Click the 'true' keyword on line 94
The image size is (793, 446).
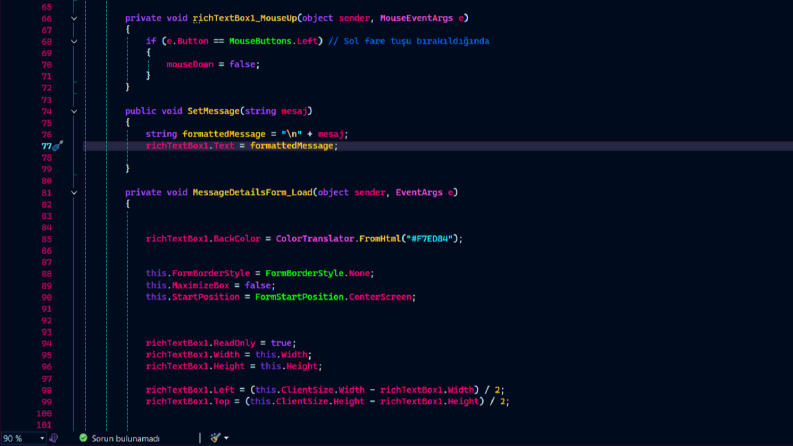281,343
